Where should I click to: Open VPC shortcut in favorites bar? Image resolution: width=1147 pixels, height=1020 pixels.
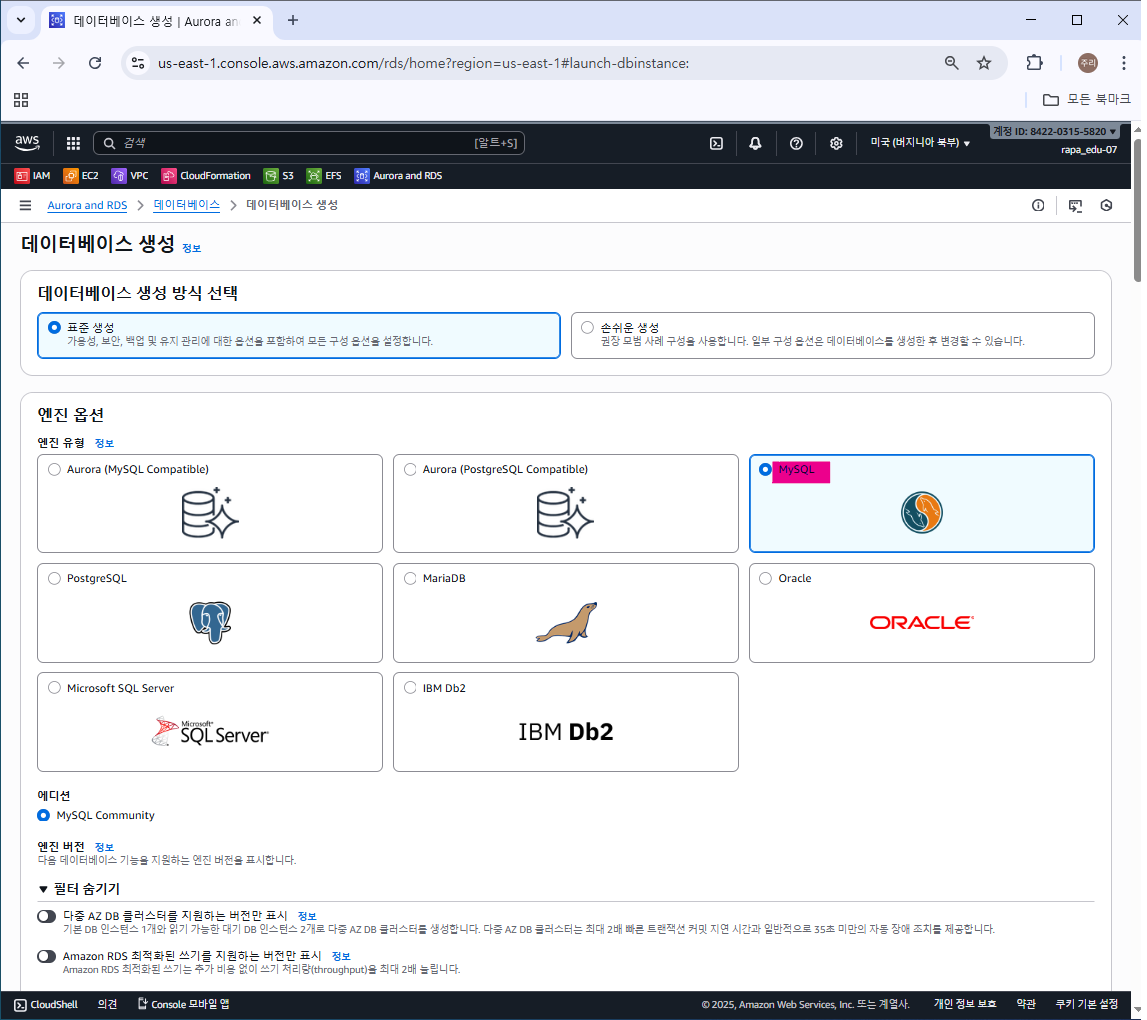pyautogui.click(x=130, y=176)
